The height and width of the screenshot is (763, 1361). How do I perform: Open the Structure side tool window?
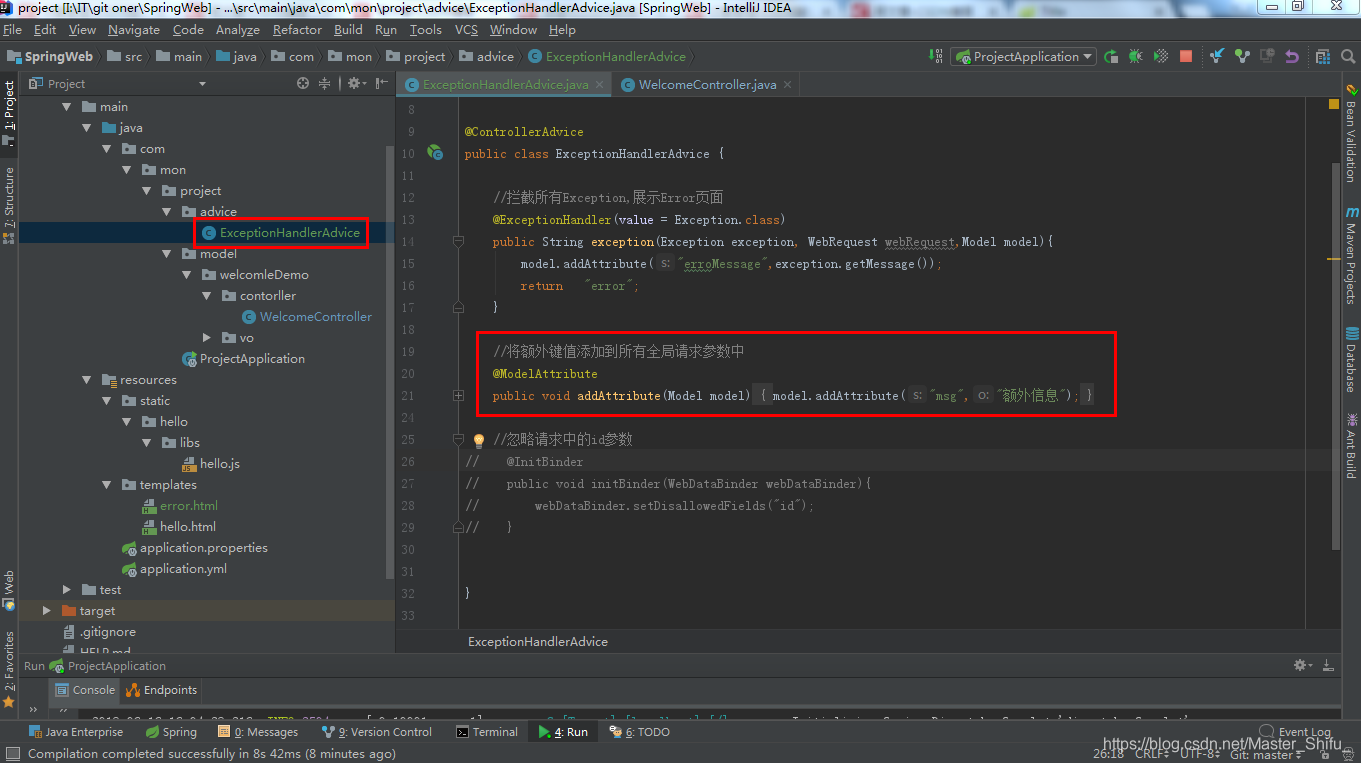point(9,205)
